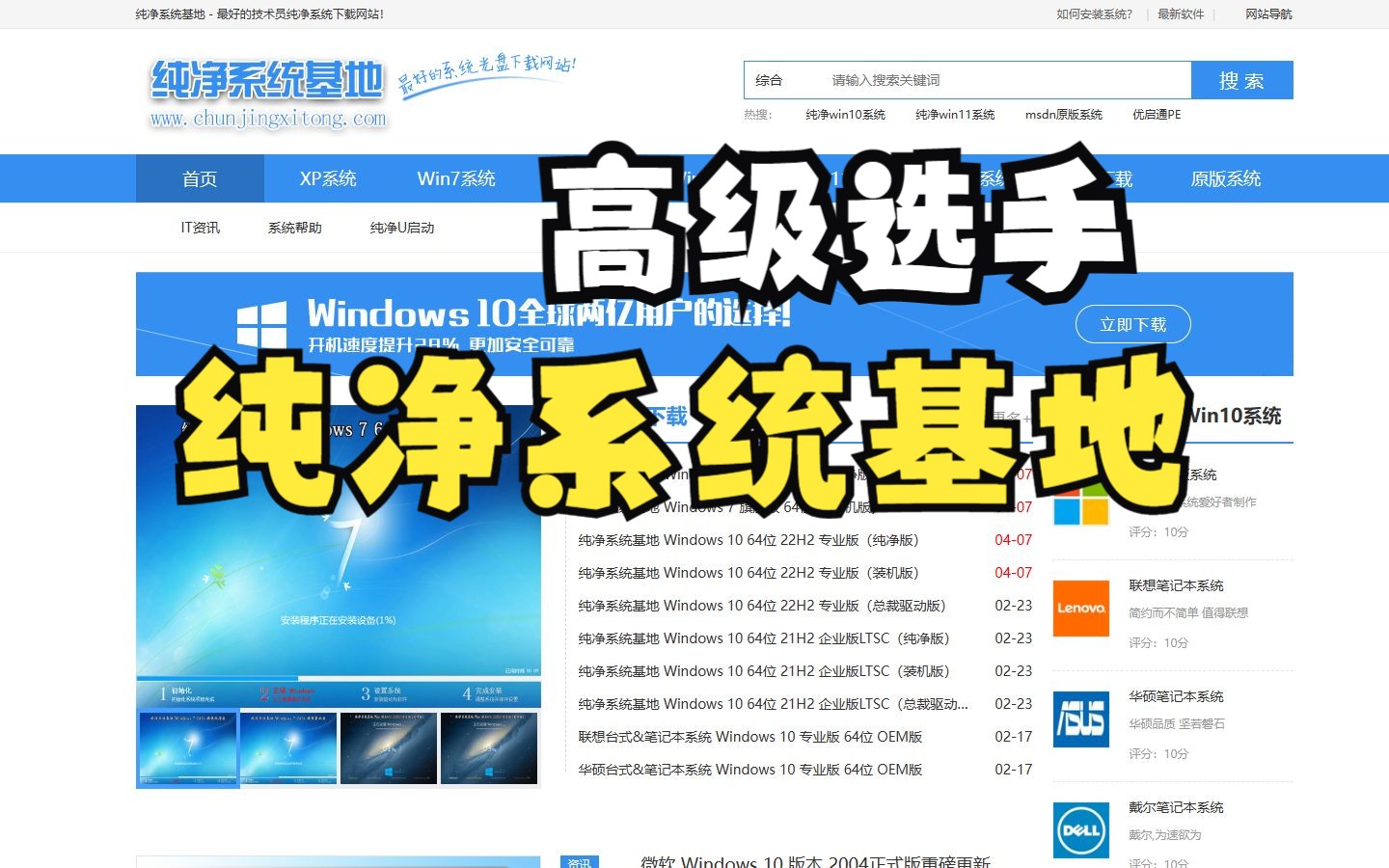Open Windows 10 21H2 企业版LTSC (总裁驱动... entry
Viewport: 1389px width, 868px height.
pyautogui.click(x=773, y=704)
